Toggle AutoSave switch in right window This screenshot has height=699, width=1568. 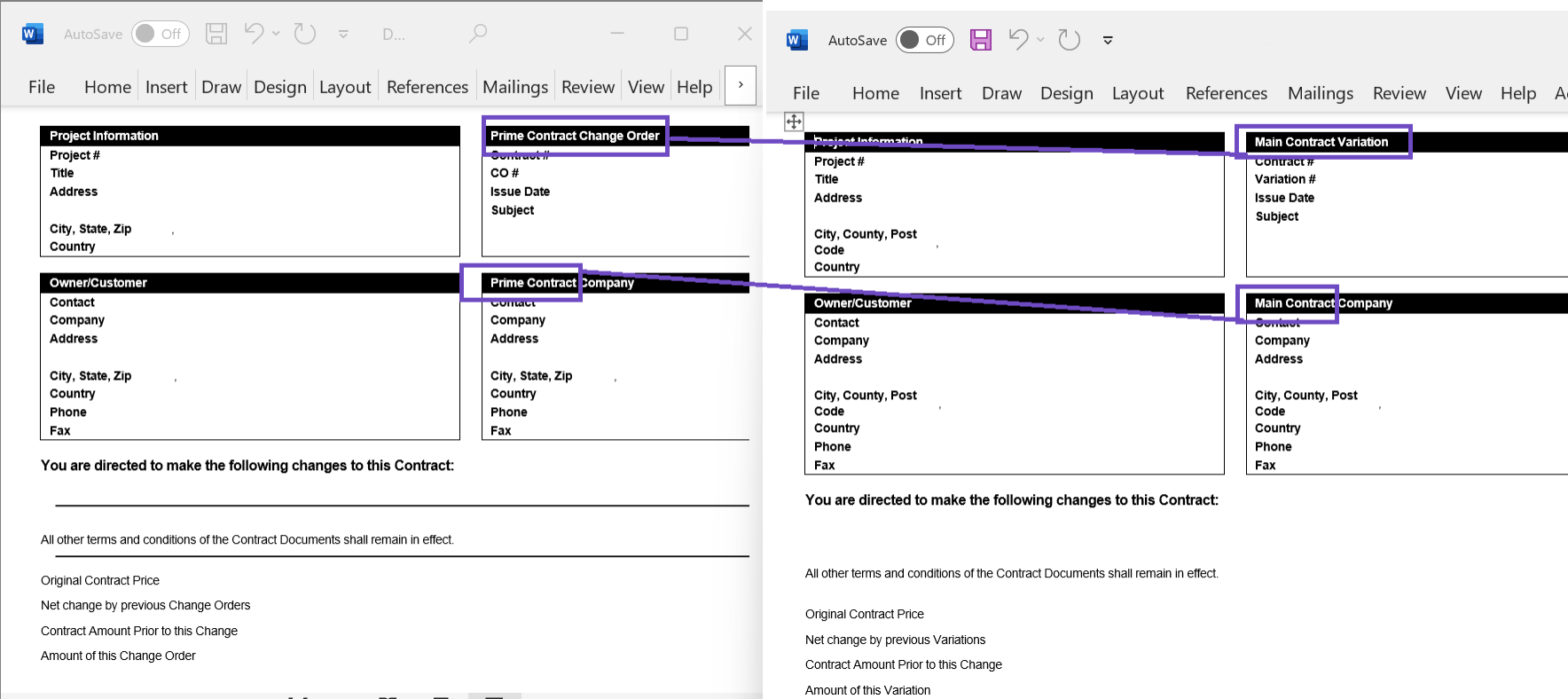click(x=924, y=40)
